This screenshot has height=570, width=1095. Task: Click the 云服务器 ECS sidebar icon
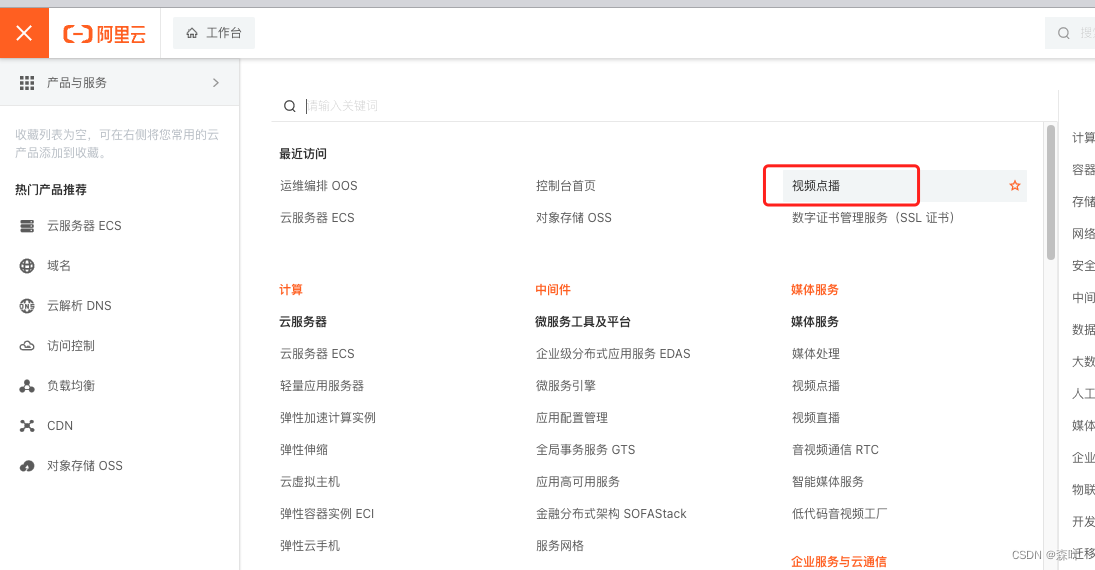pyautogui.click(x=27, y=226)
